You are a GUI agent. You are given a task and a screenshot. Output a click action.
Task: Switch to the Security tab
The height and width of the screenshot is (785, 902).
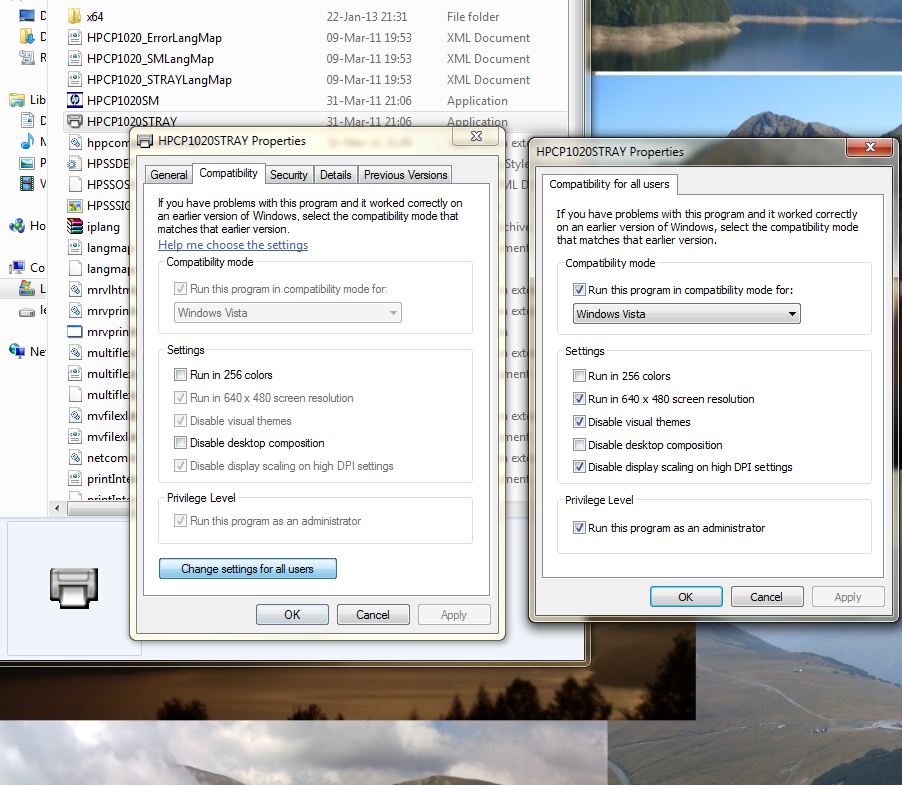coord(289,175)
